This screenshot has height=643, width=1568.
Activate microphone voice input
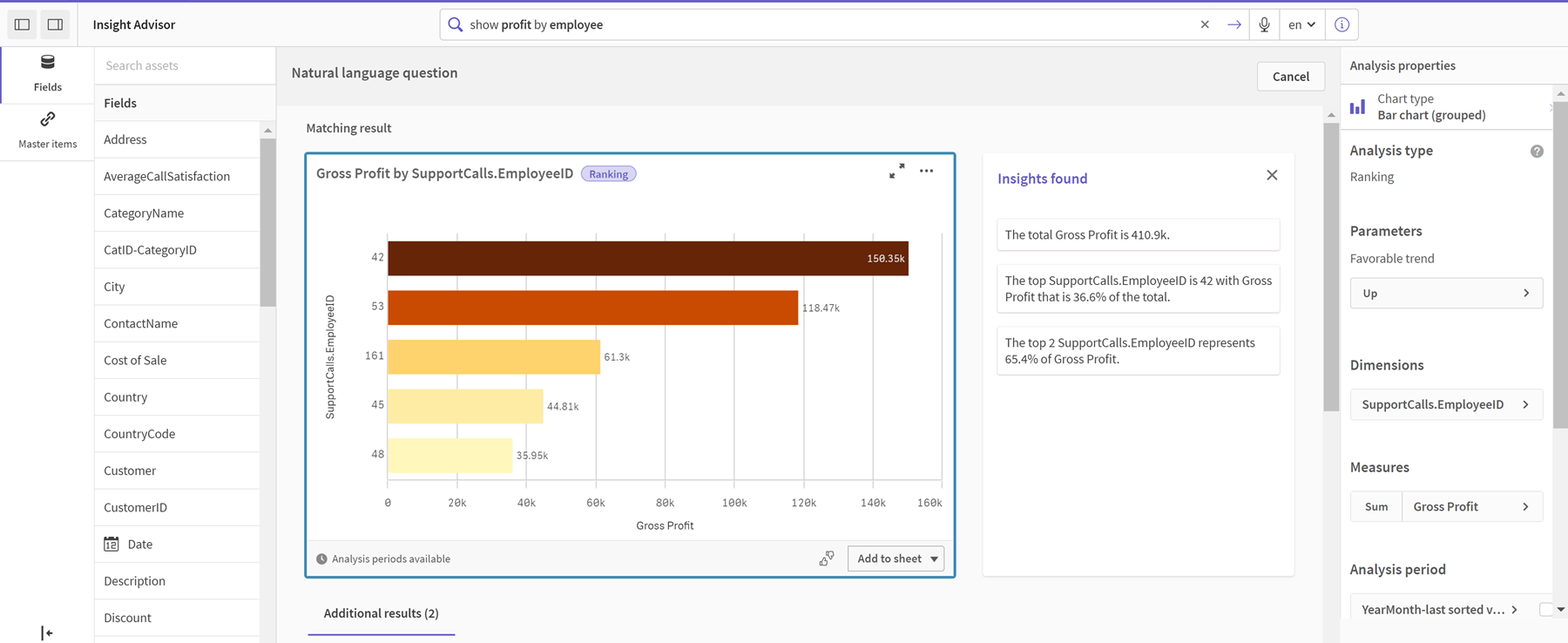tap(1264, 24)
